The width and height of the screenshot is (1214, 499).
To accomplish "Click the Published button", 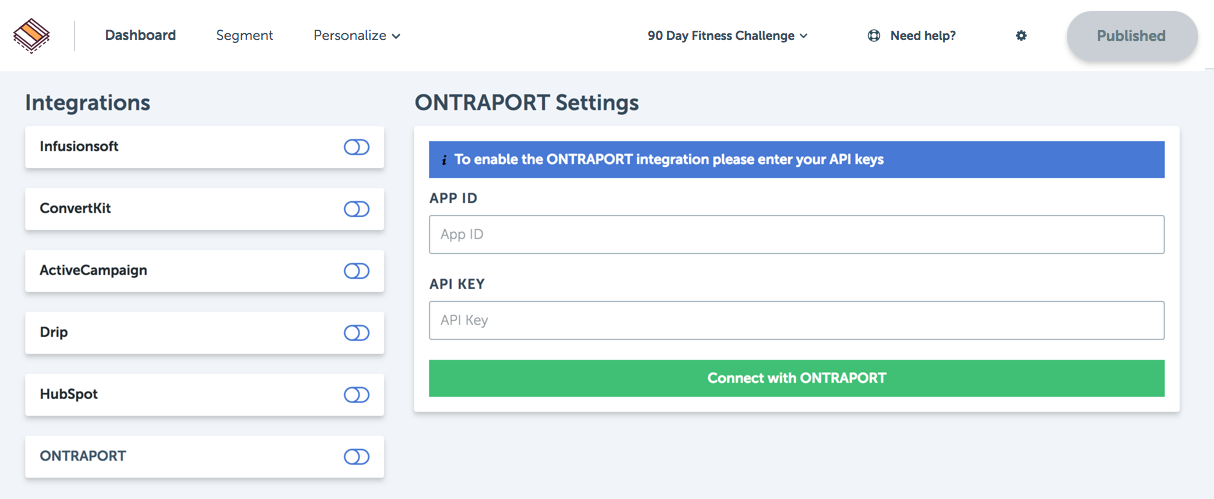I will [x=1131, y=36].
